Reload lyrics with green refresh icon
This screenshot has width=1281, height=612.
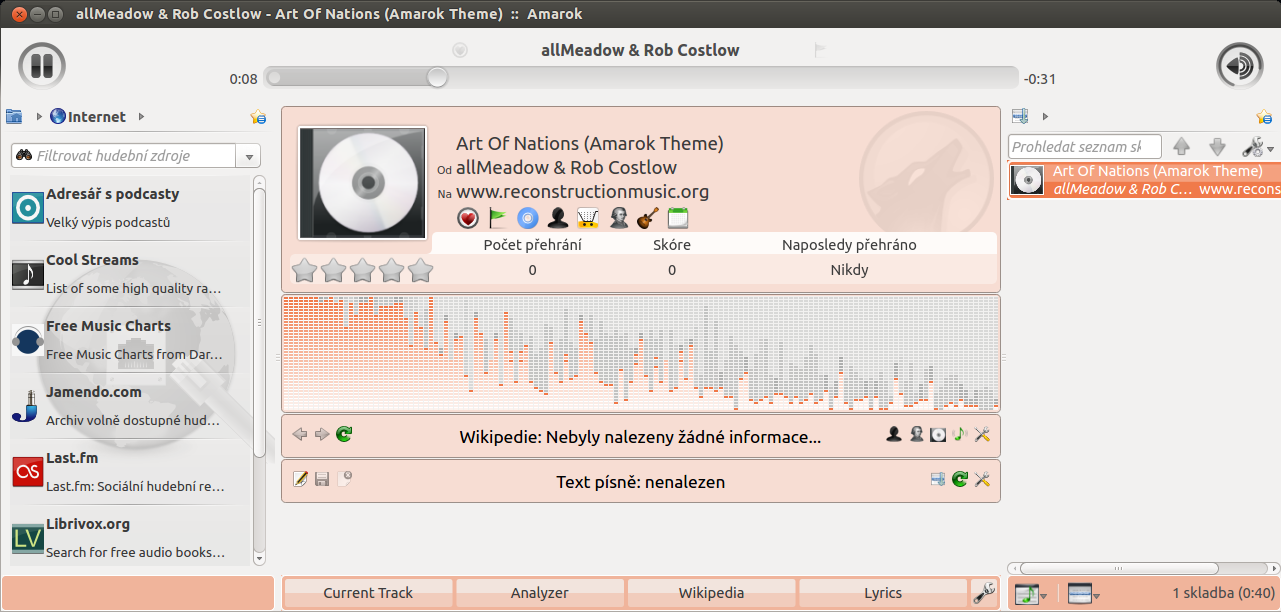(960, 479)
